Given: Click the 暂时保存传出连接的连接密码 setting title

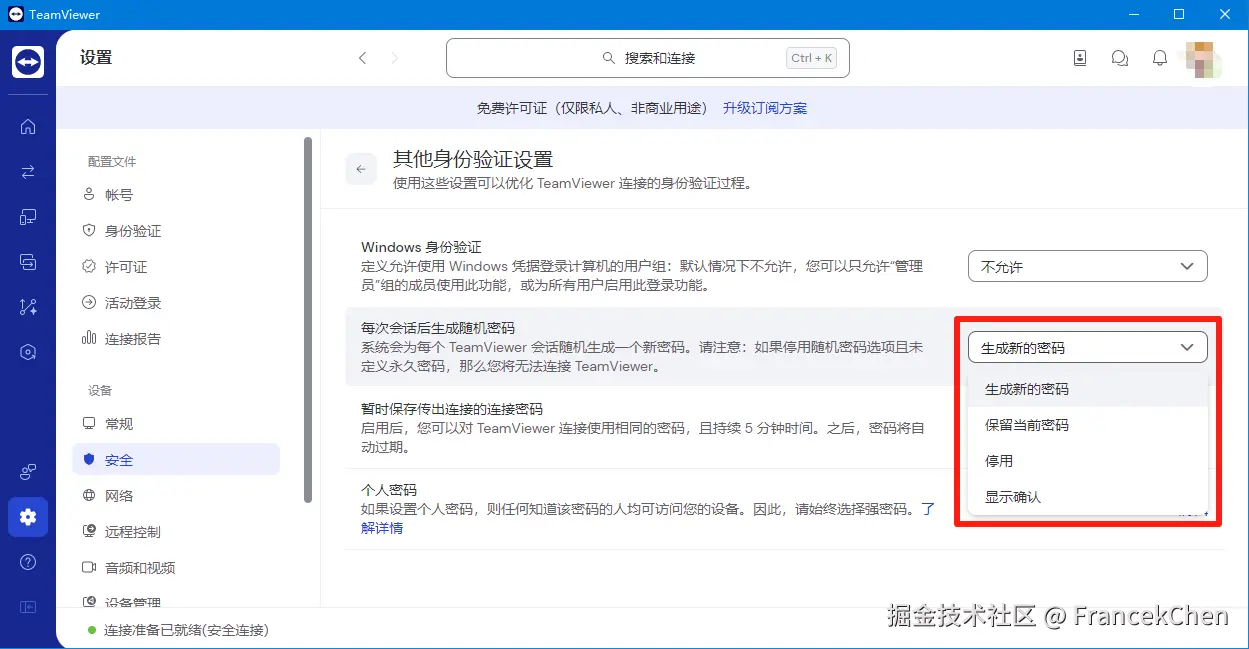Looking at the screenshot, I should (452, 409).
